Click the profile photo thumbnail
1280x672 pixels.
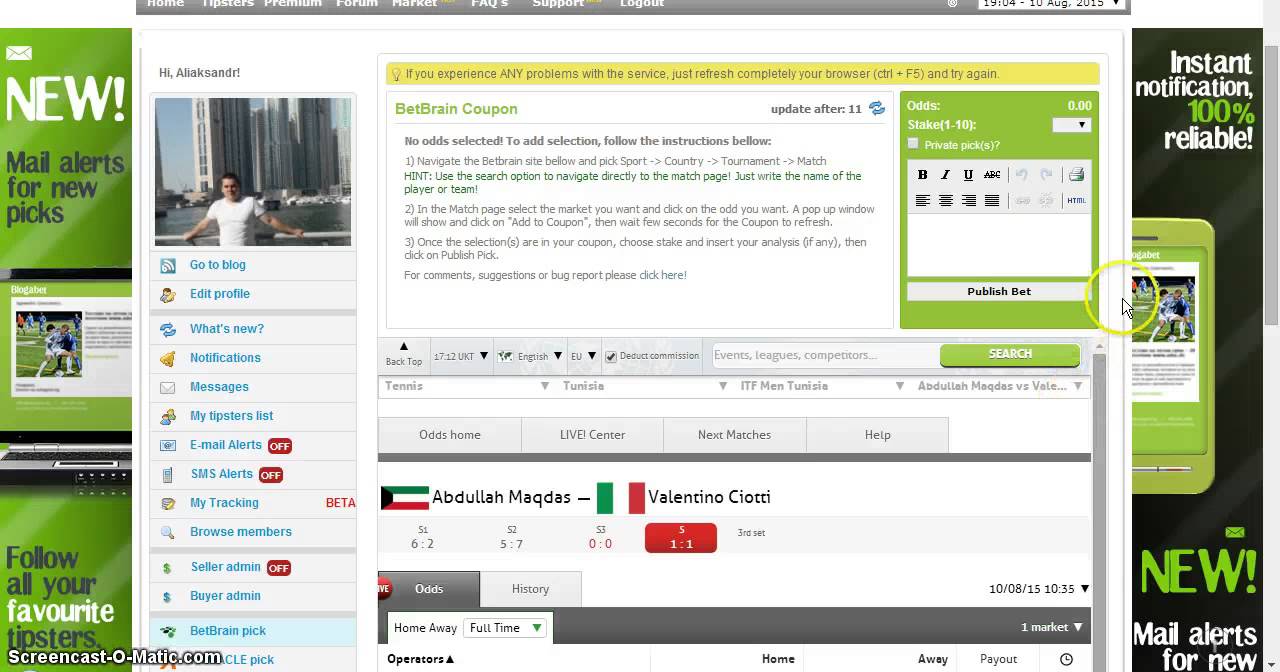coord(253,172)
